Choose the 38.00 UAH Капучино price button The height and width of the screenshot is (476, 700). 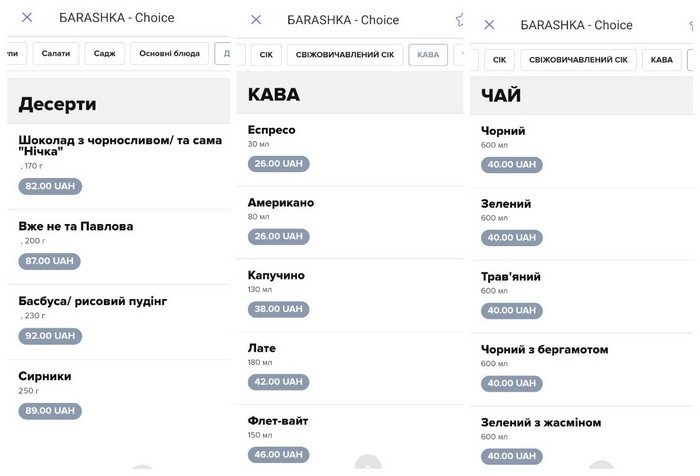click(x=279, y=310)
